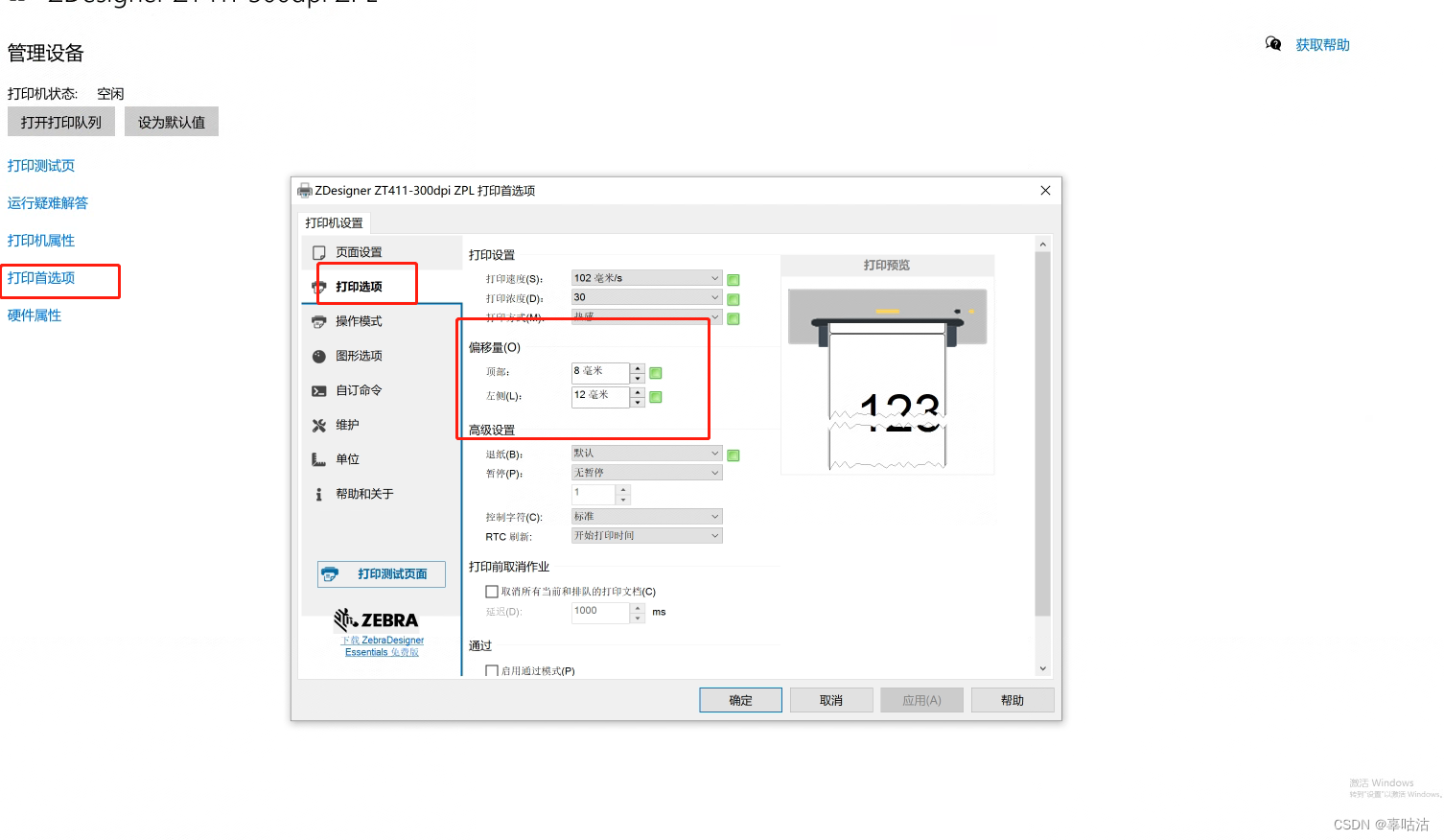The height and width of the screenshot is (840, 1444).
Task: Click the 图形选项 palette icon
Action: [x=319, y=357]
